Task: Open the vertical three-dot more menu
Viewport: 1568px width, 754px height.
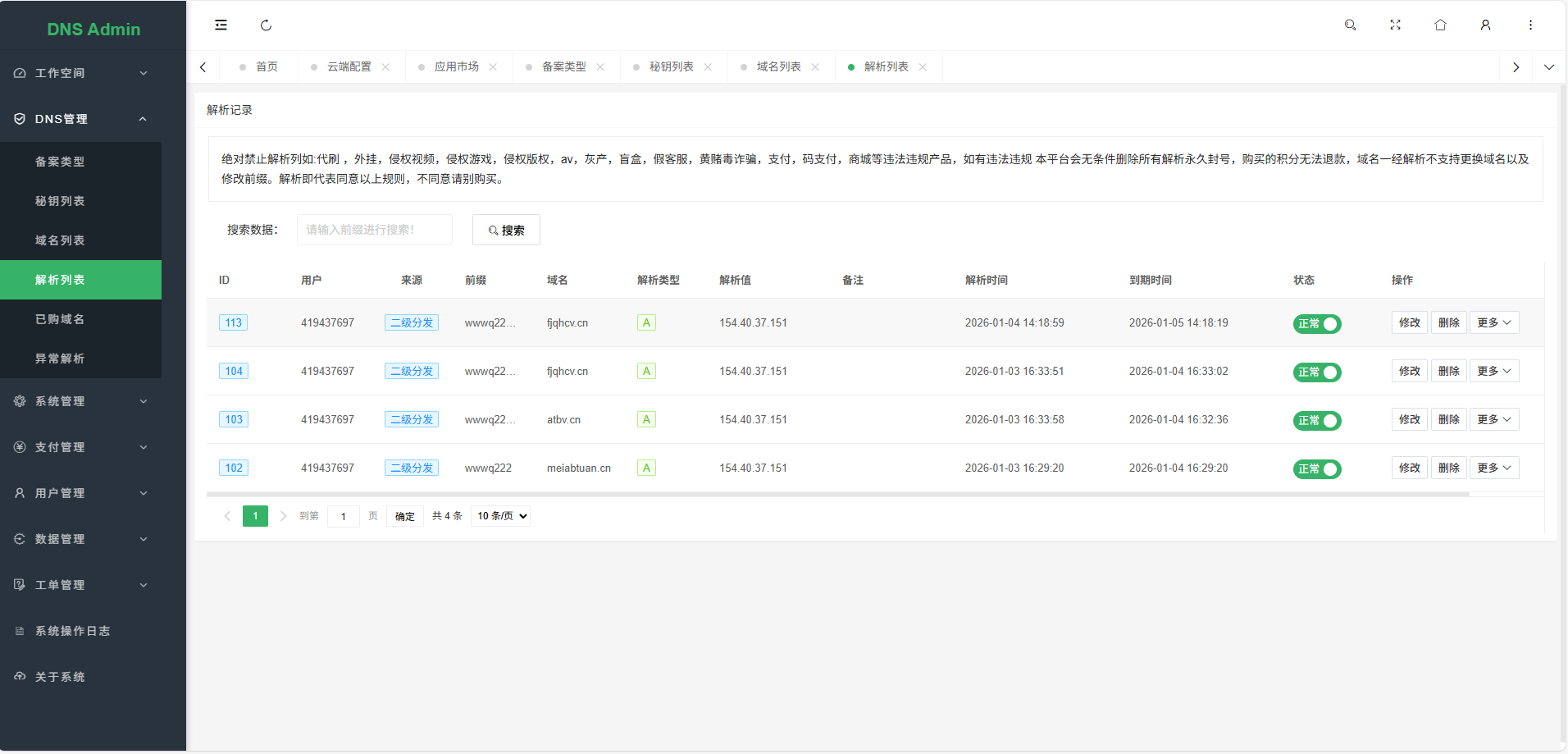Action: [x=1530, y=25]
